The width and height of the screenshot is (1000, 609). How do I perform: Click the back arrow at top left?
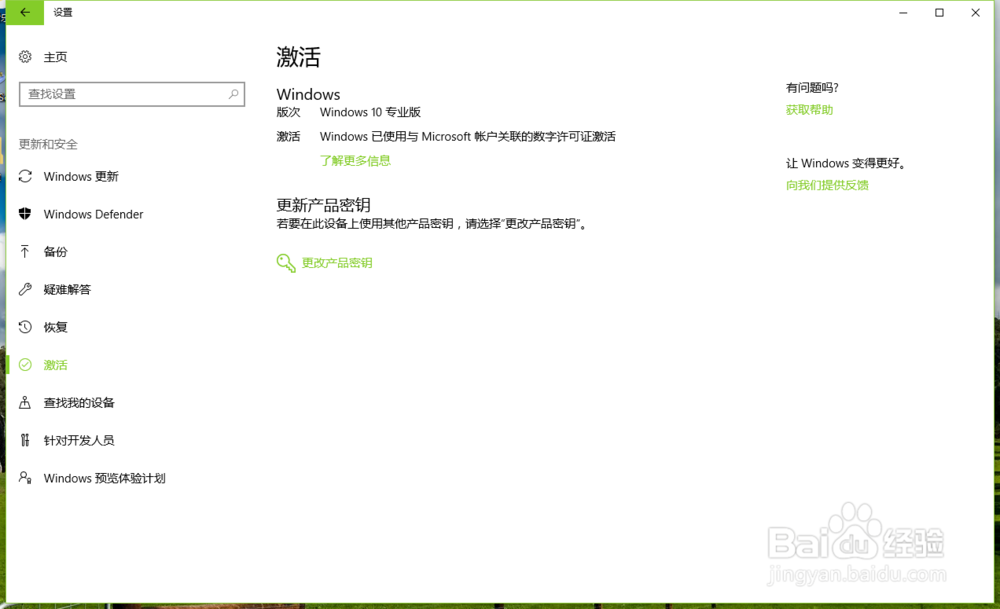(22, 12)
